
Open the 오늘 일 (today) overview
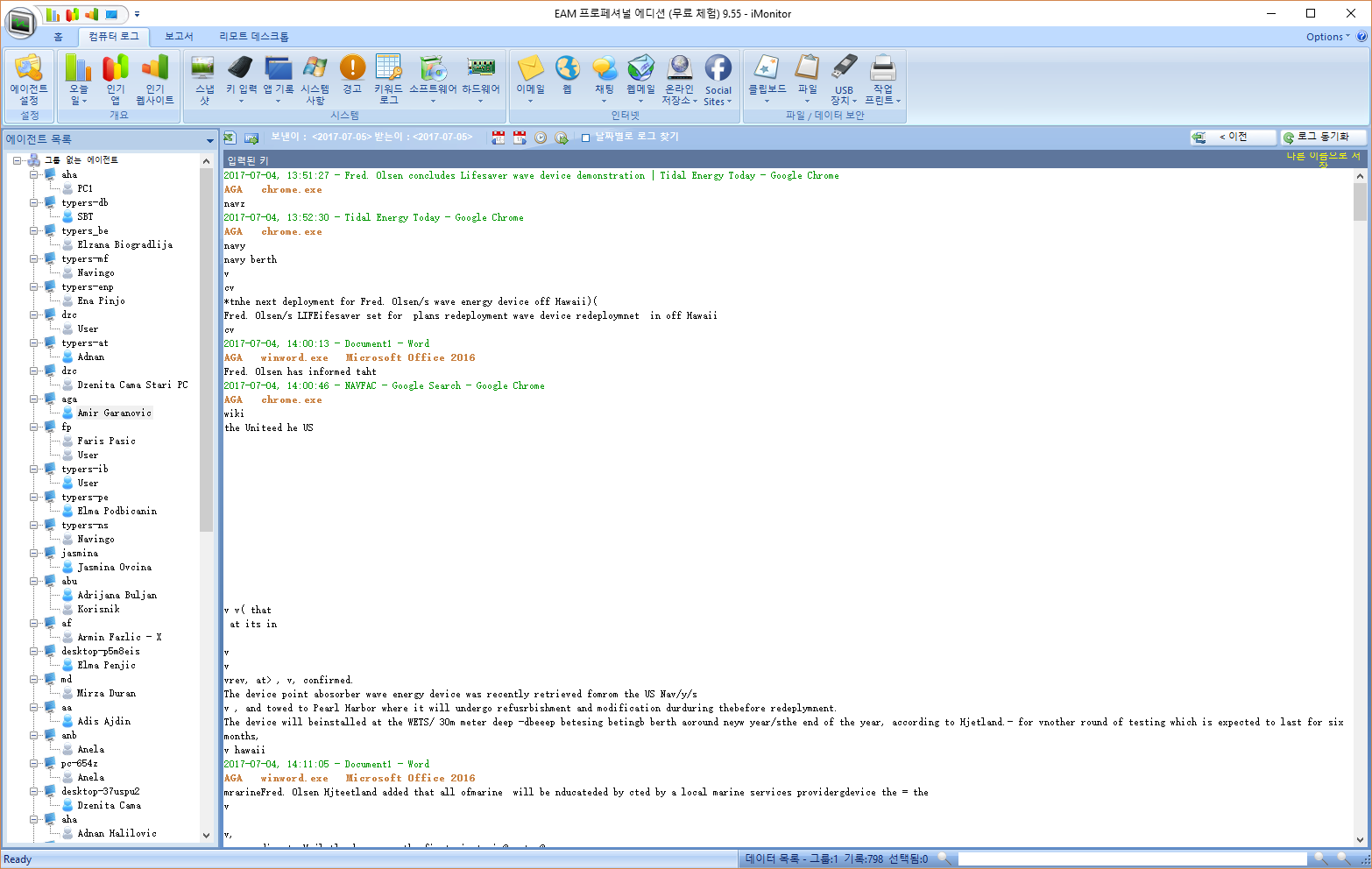click(x=79, y=81)
